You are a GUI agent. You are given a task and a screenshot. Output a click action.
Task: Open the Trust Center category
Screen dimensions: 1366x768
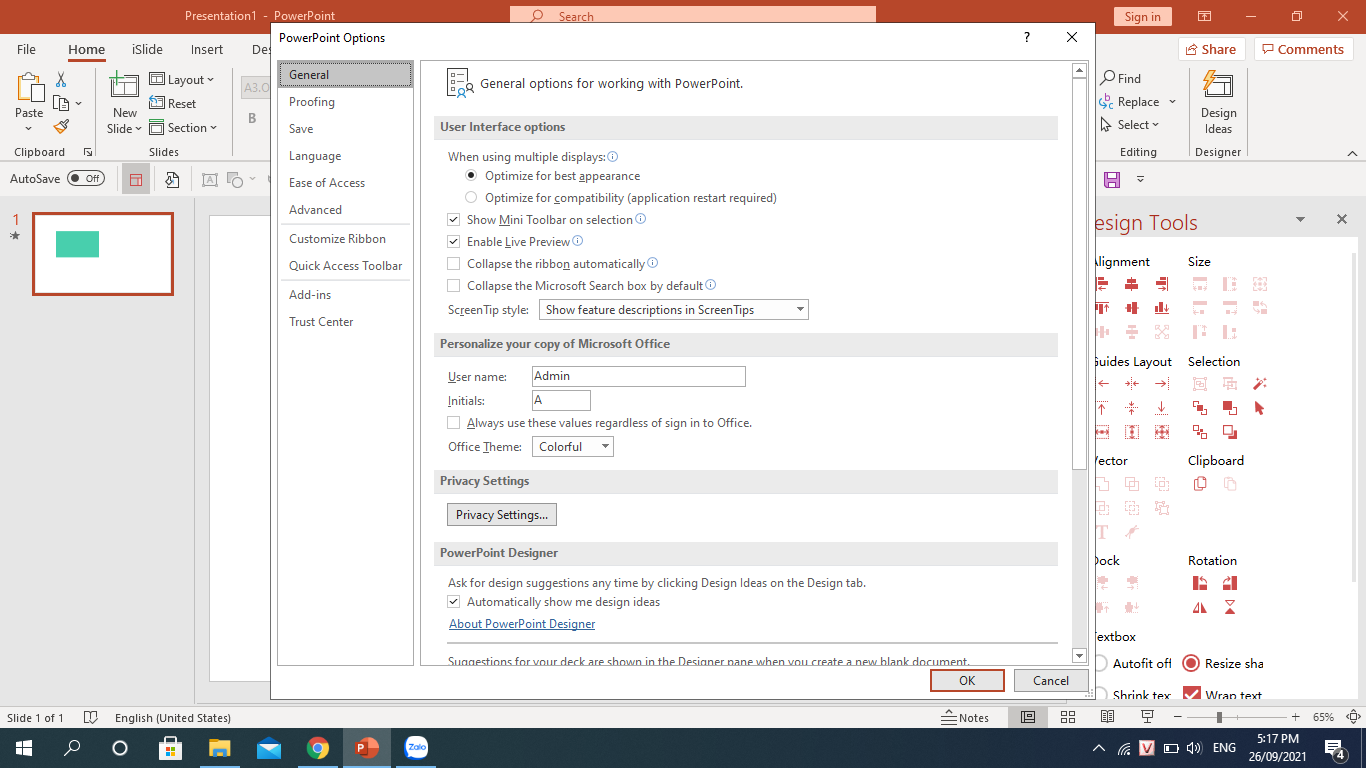(345, 322)
